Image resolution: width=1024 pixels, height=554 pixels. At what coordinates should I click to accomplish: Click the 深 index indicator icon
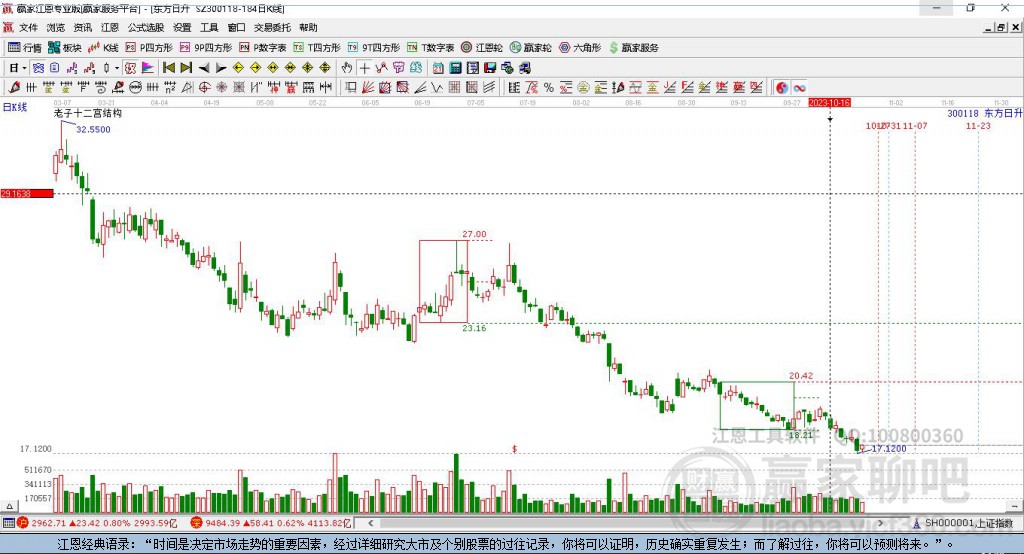coord(196,523)
